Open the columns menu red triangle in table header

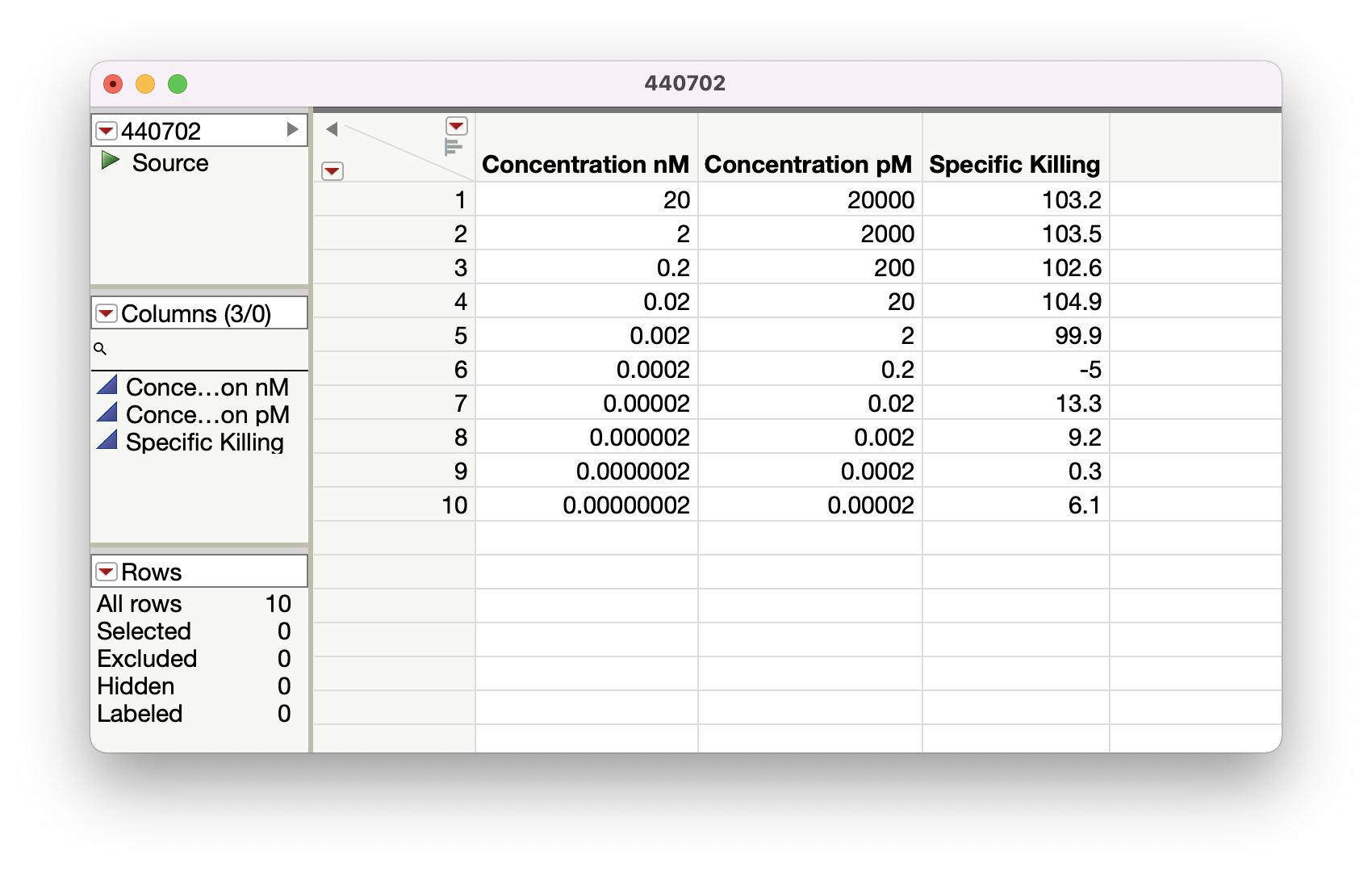[x=455, y=126]
